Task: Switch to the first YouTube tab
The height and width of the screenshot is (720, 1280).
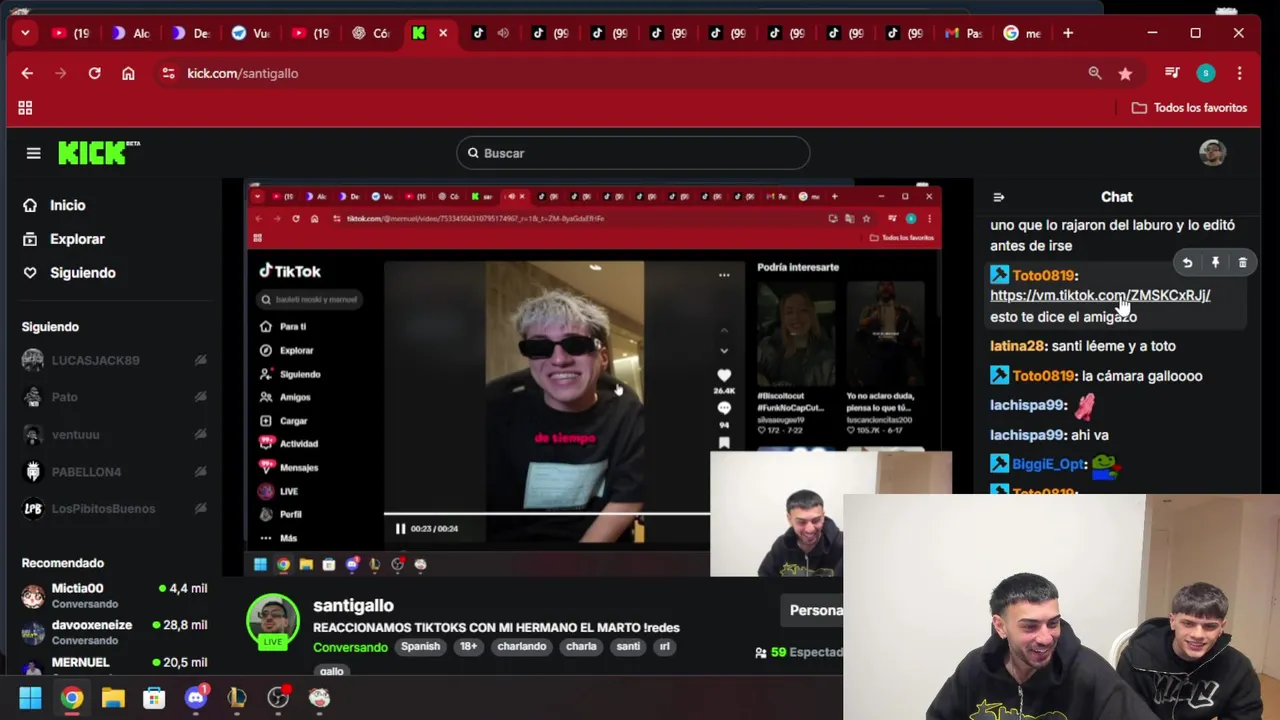Action: click(x=71, y=33)
